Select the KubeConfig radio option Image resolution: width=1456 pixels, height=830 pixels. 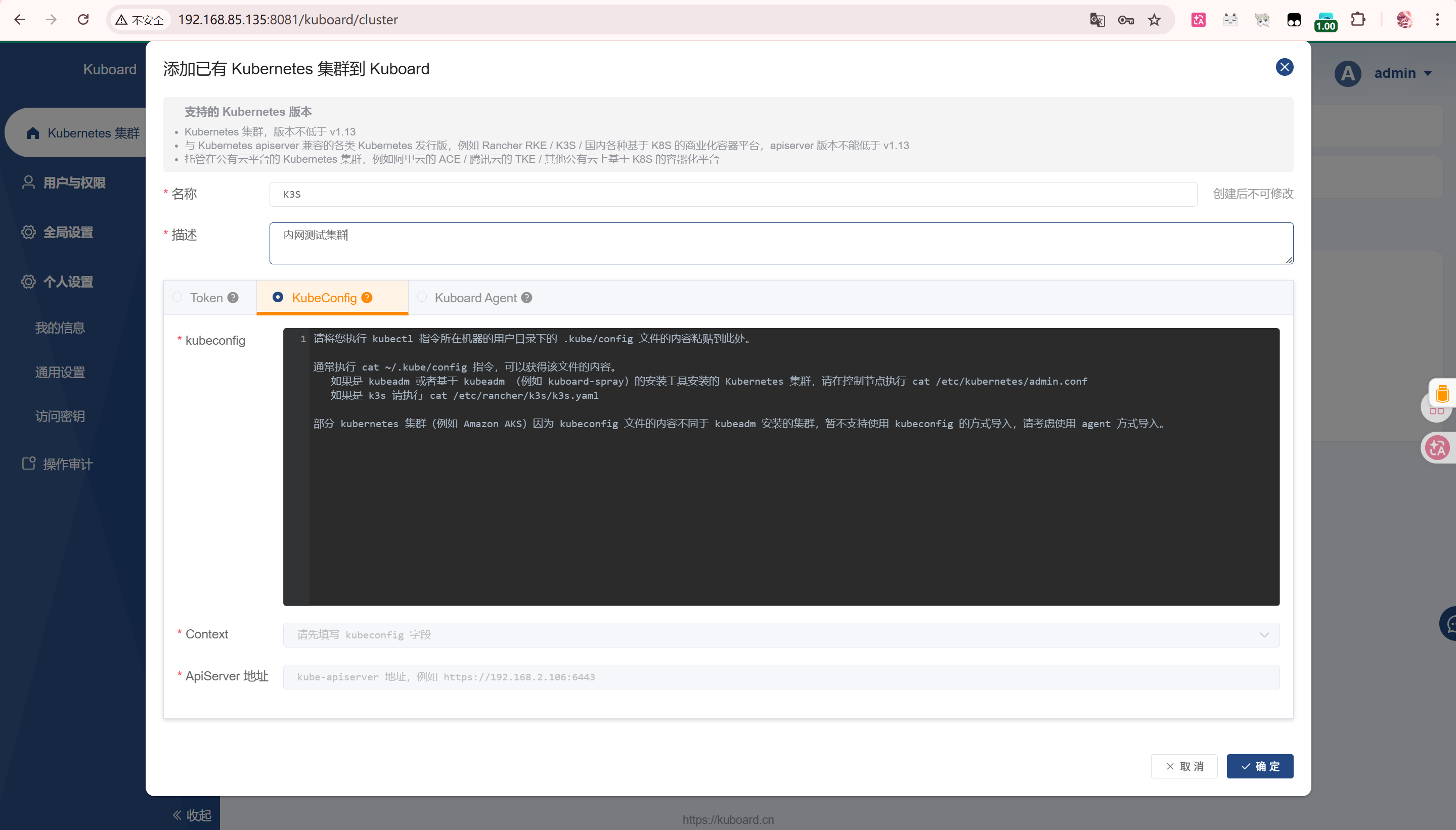(x=278, y=297)
